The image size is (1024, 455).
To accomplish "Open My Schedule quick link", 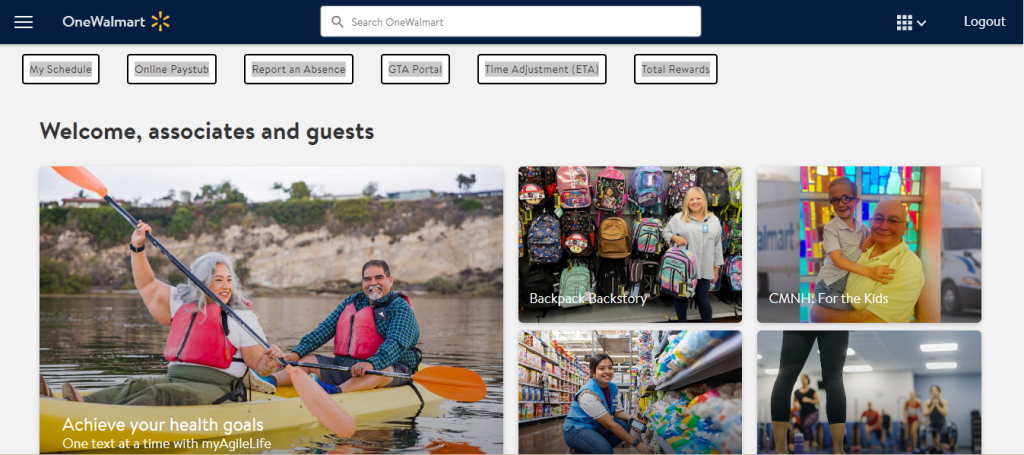I will coord(61,69).
